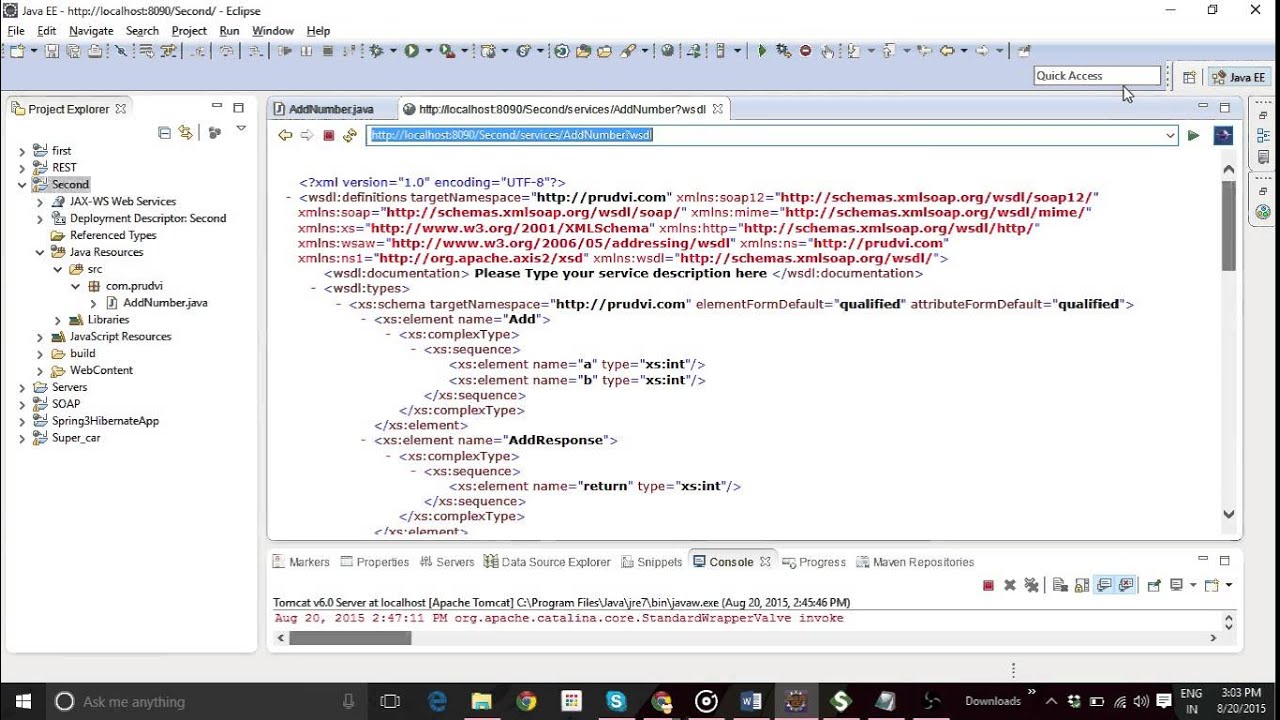Open the Window menu

pos(273,31)
